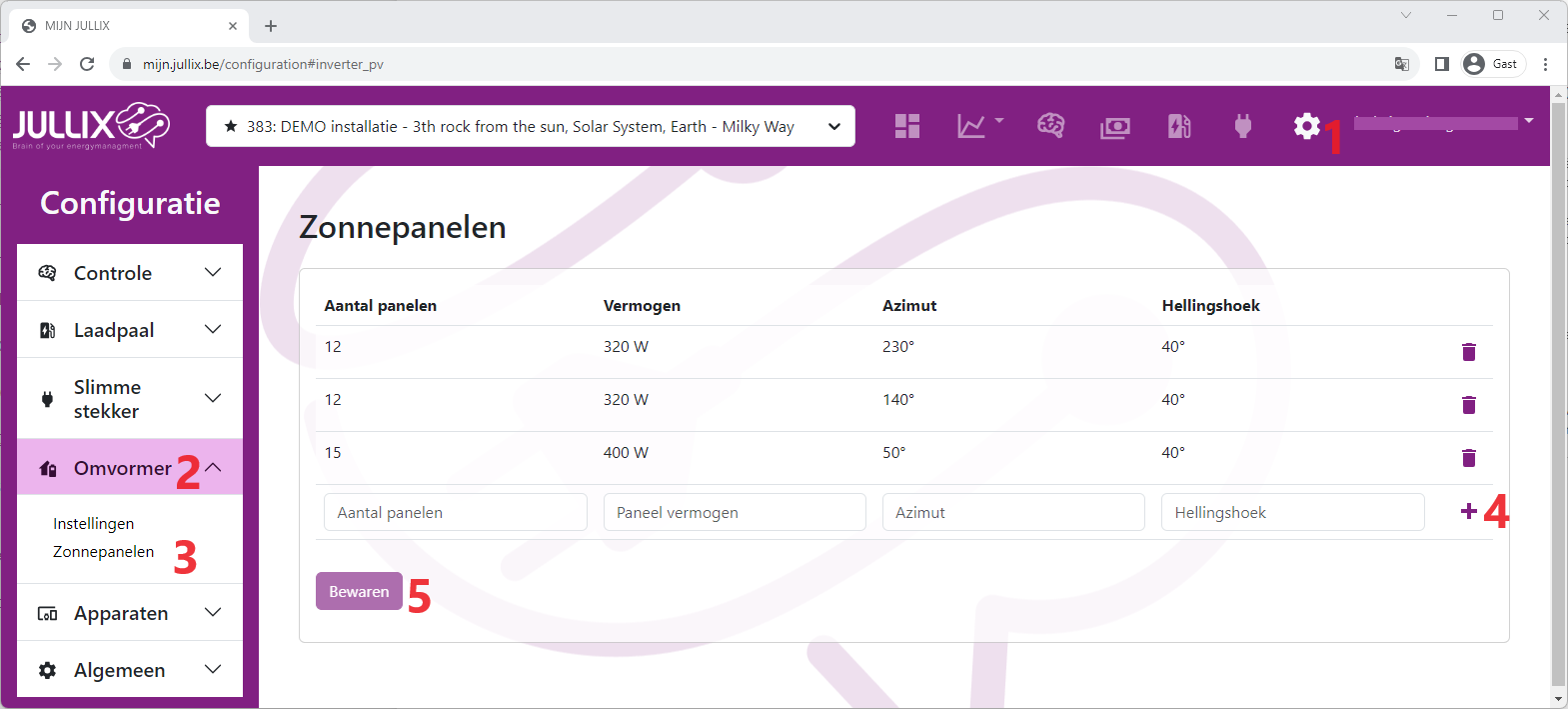
Task: Expand the Controle sidebar section
Action: coord(130,273)
